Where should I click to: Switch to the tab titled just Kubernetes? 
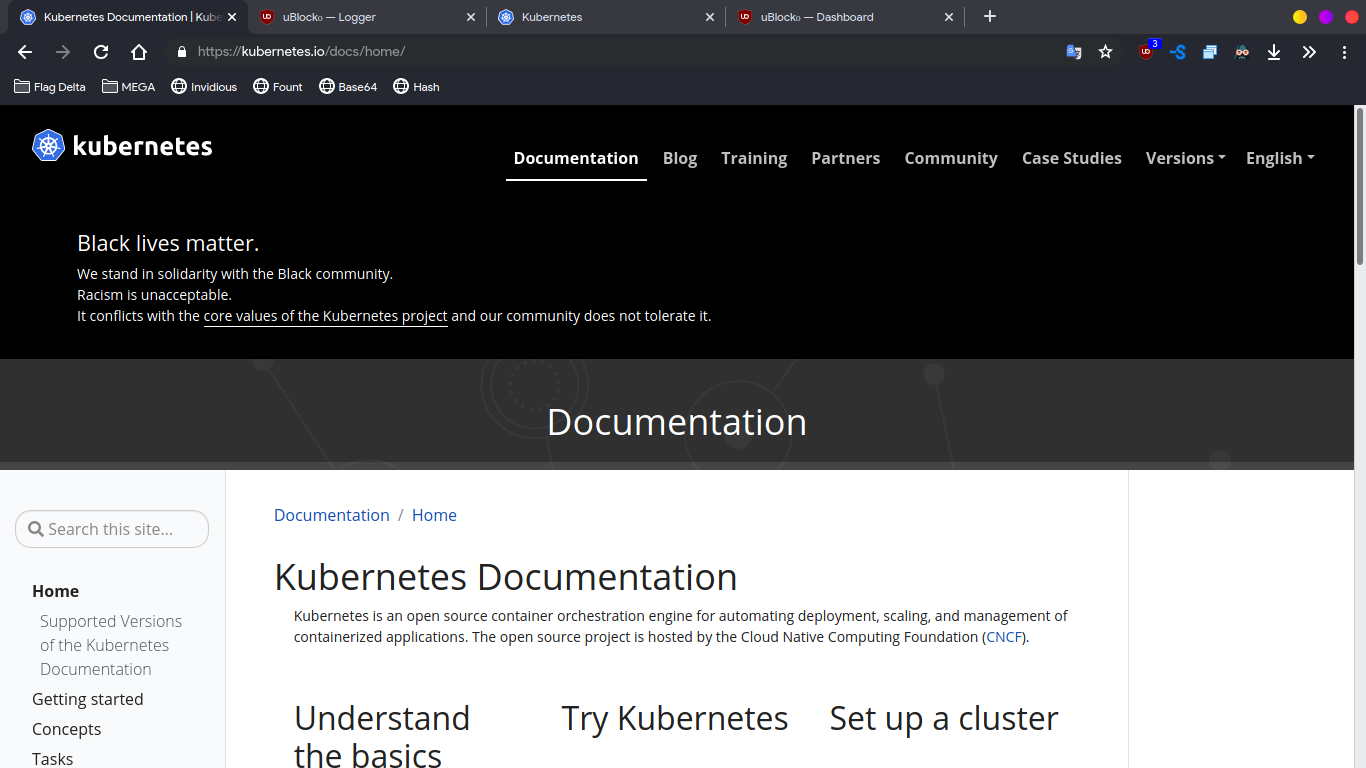604,17
